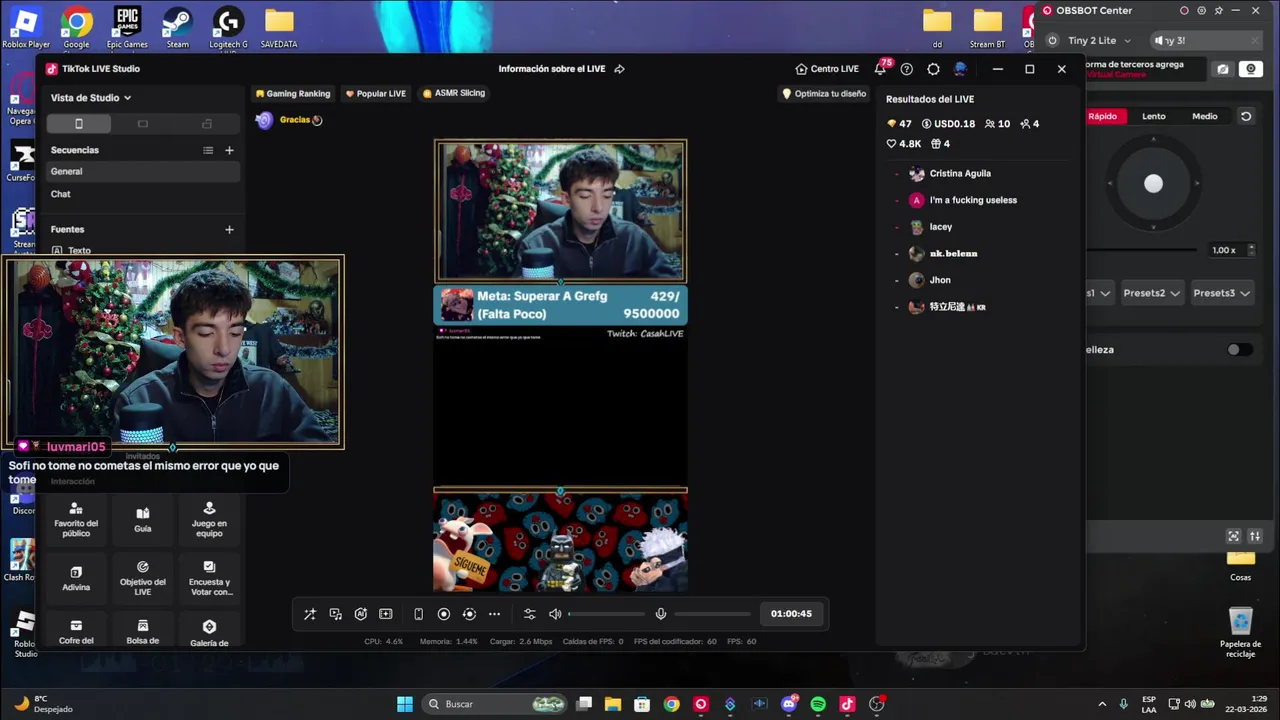
Task: Click the sparkle video clip icon
Action: [x=386, y=614]
